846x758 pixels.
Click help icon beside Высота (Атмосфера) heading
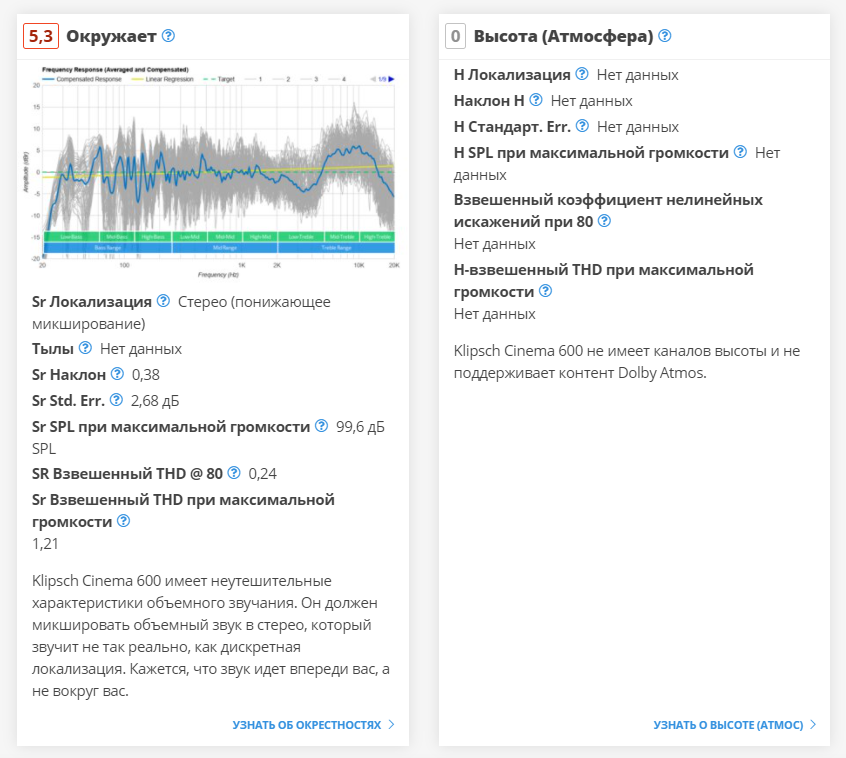point(665,36)
